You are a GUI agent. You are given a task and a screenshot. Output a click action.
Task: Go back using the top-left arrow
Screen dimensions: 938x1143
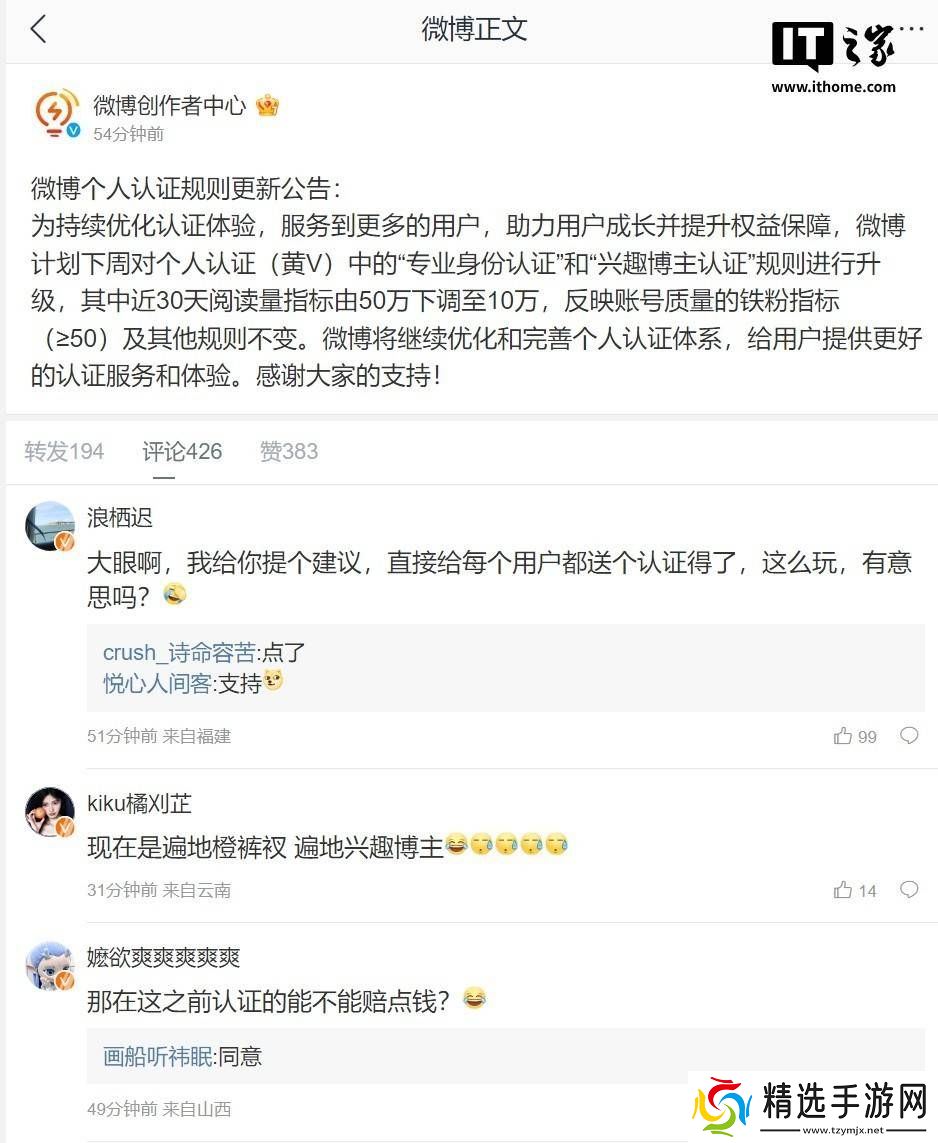click(x=38, y=29)
